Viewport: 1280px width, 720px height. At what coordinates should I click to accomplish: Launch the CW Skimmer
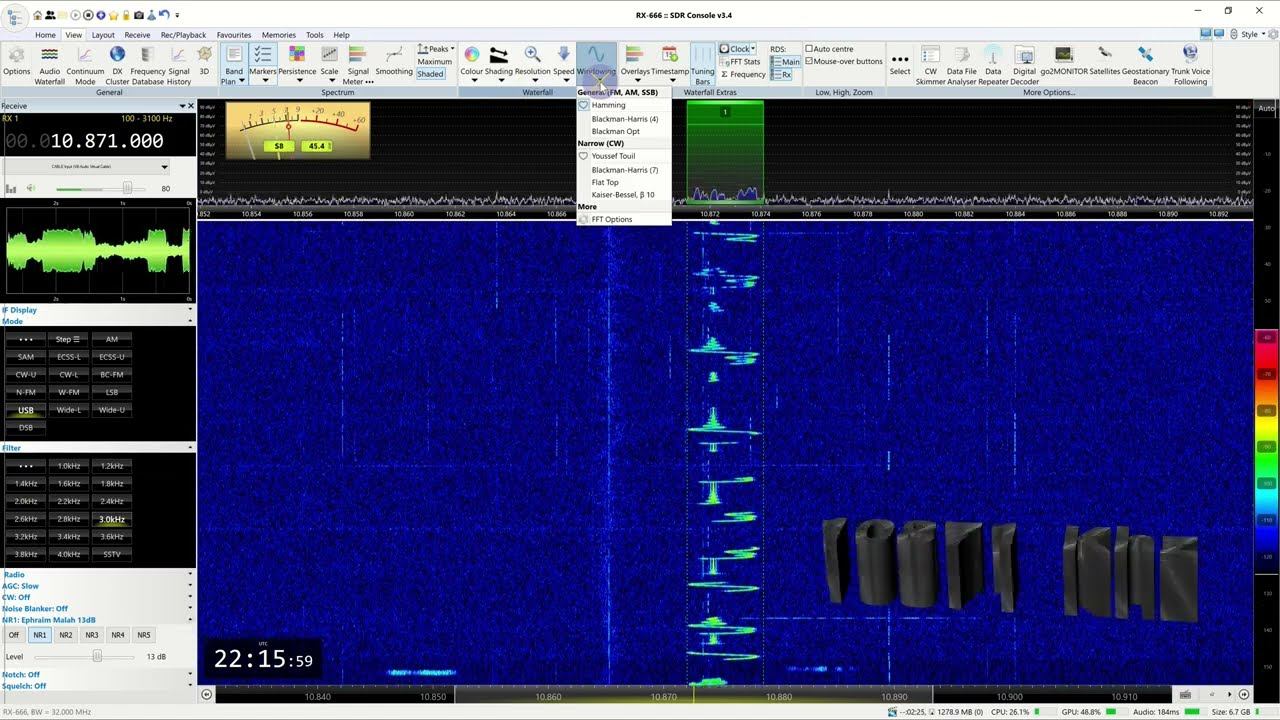(x=930, y=62)
